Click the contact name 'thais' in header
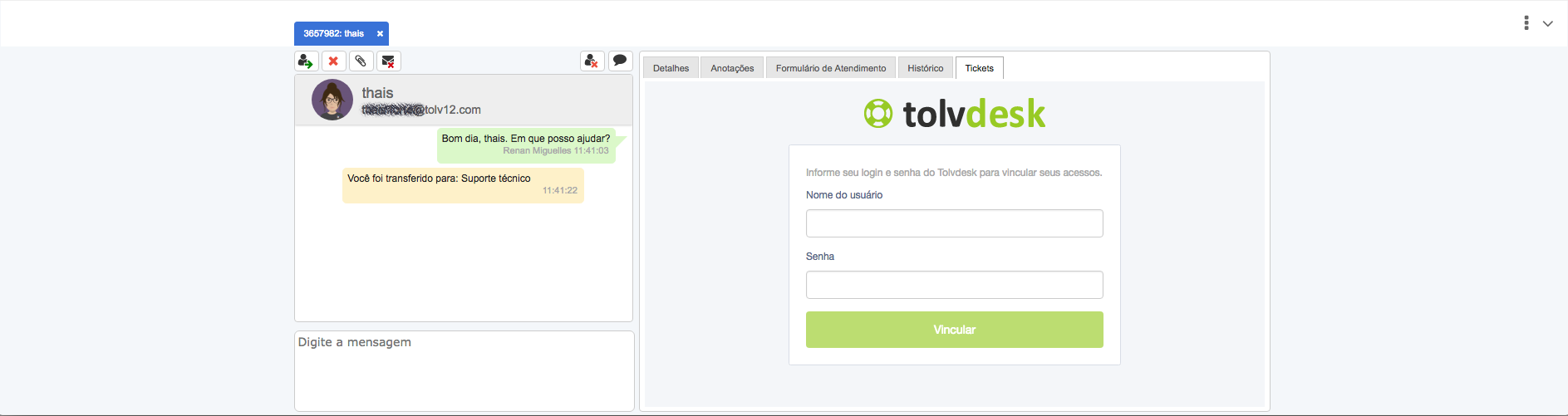This screenshot has width=1568, height=416. [377, 93]
